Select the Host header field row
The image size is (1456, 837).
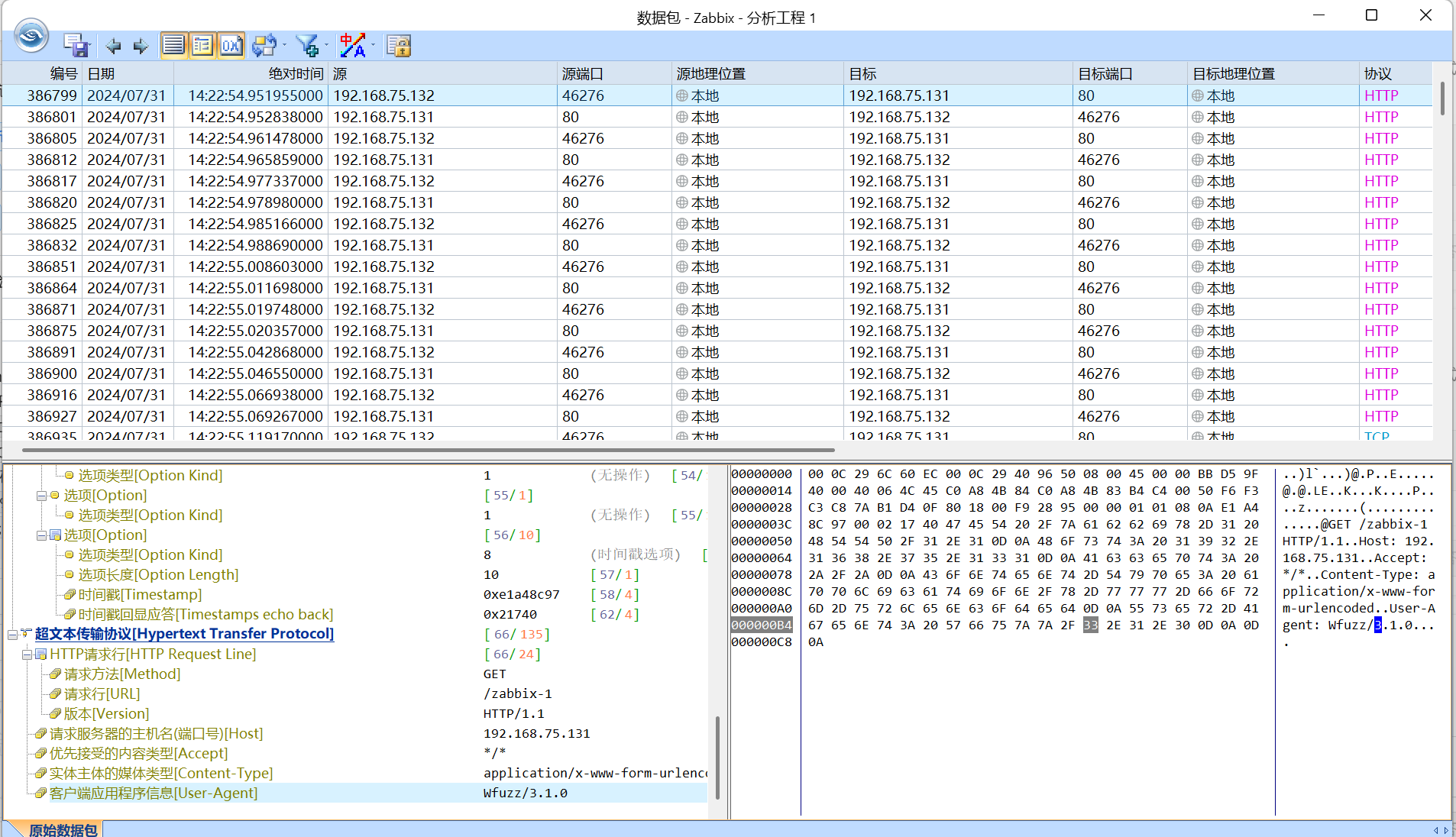coord(156,733)
